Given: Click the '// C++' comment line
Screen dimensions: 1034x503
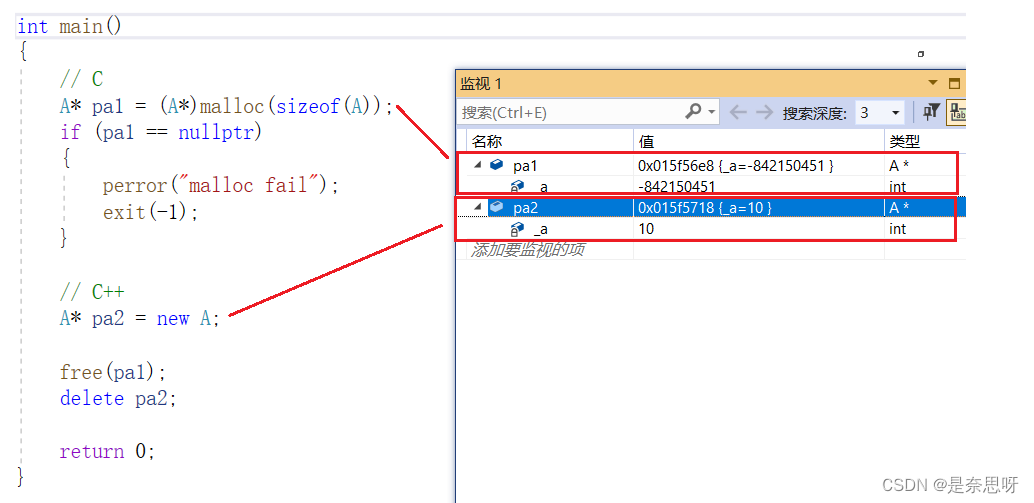Looking at the screenshot, I should click(92, 291).
